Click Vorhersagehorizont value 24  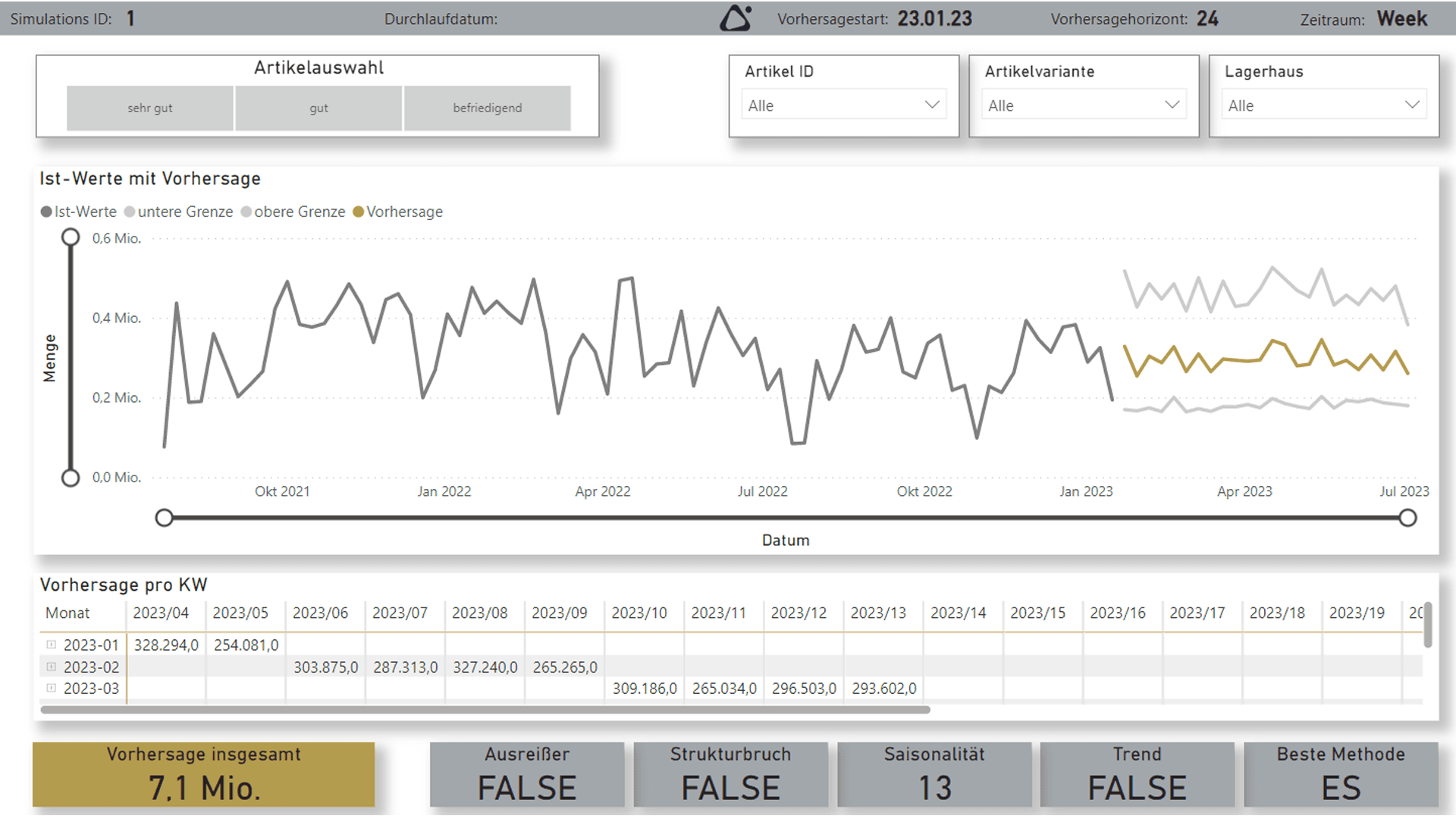pos(1207,18)
